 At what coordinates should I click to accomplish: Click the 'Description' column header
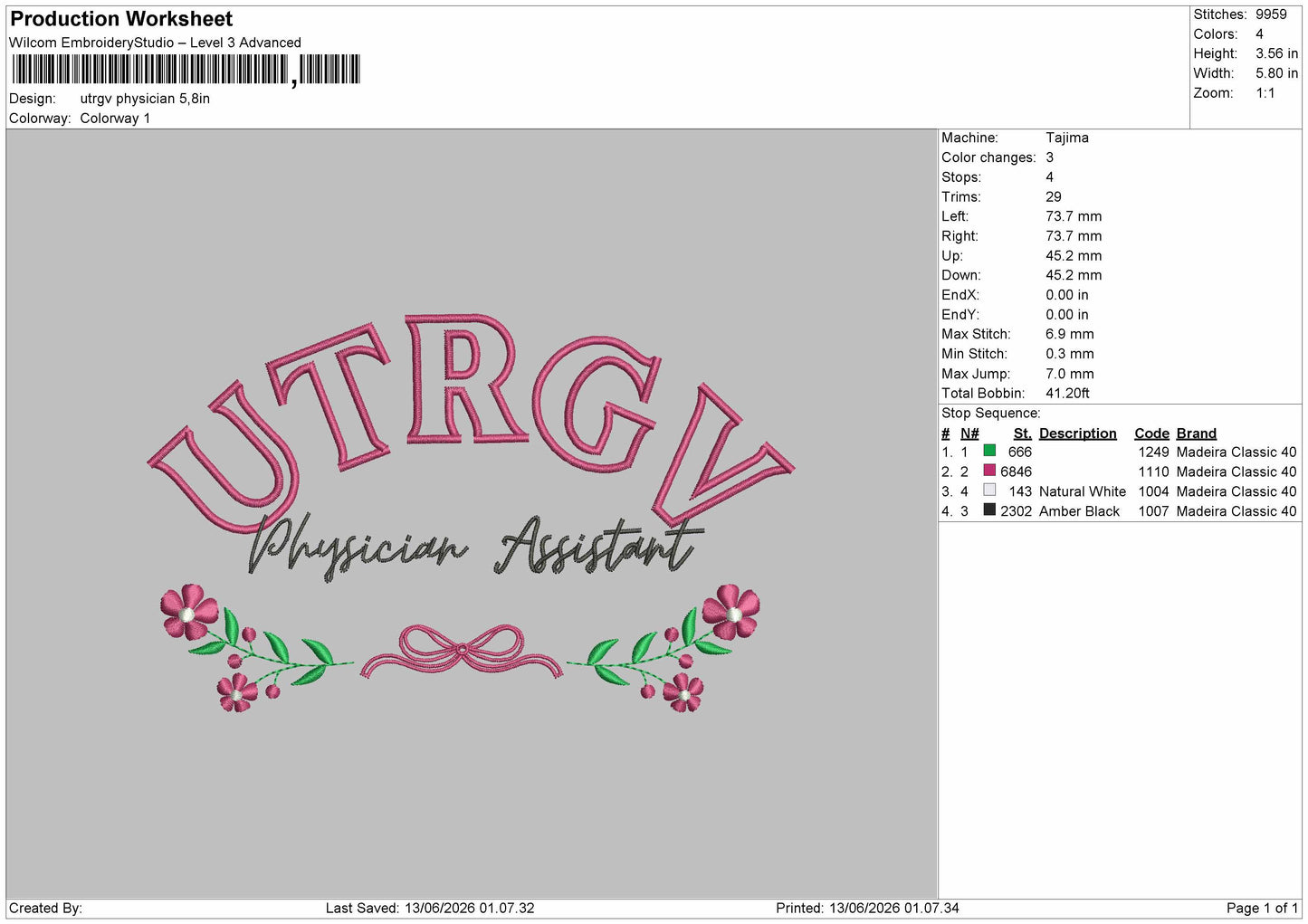coord(1078,433)
